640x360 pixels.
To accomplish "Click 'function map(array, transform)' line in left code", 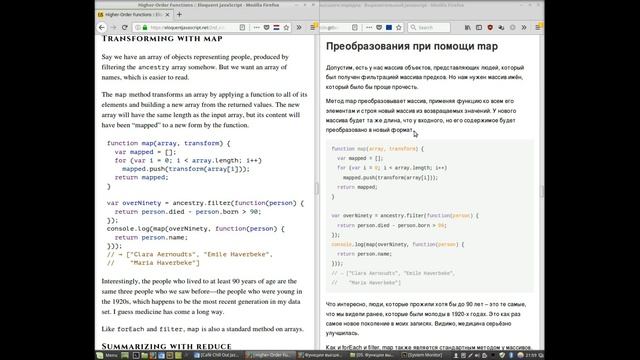I will tap(169, 143).
